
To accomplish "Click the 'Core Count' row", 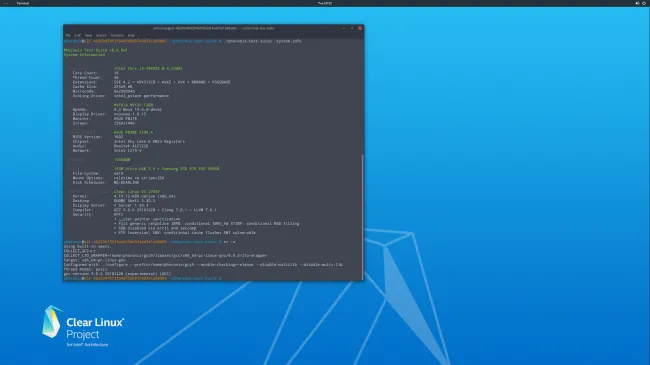I will [x=95, y=73].
